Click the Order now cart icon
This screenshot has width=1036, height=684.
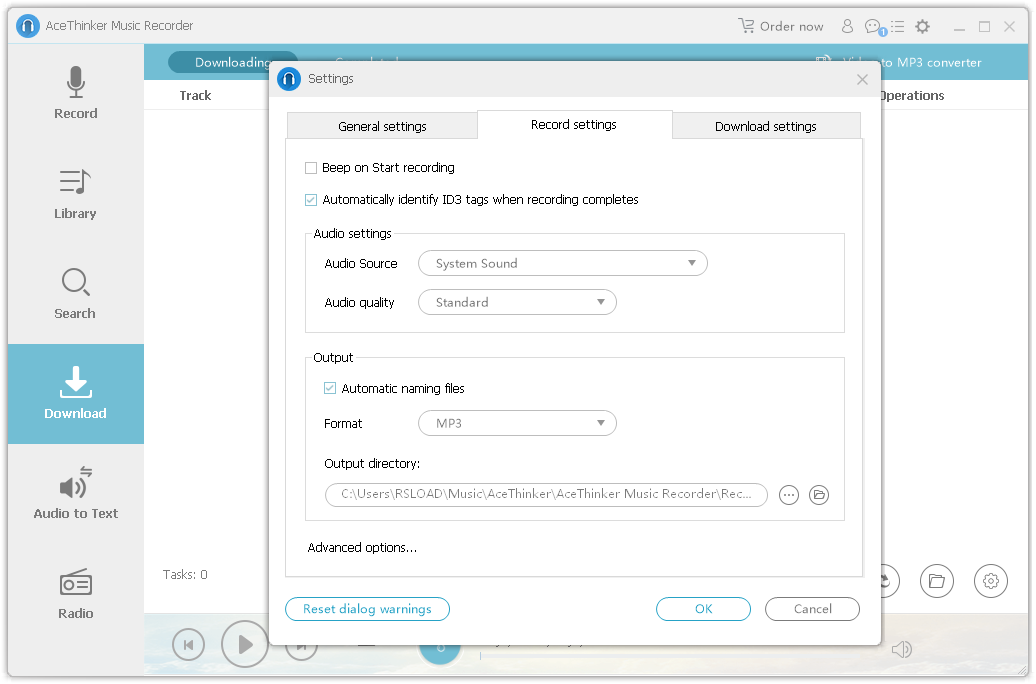pos(747,26)
